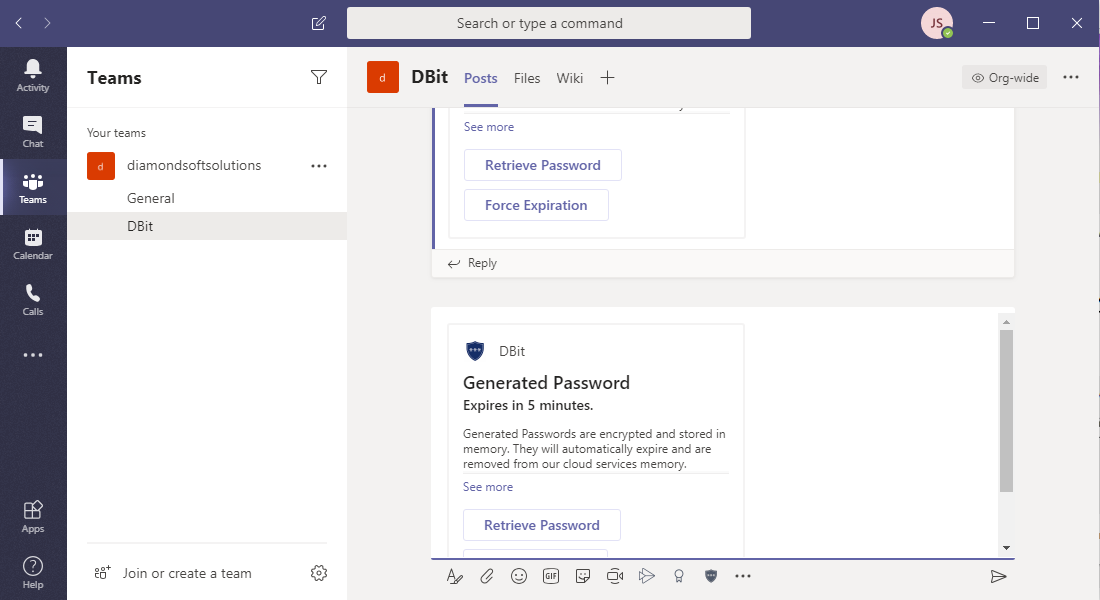Screen dimensions: 1100x600
Task: Open the sticker picker
Action: 583,576
